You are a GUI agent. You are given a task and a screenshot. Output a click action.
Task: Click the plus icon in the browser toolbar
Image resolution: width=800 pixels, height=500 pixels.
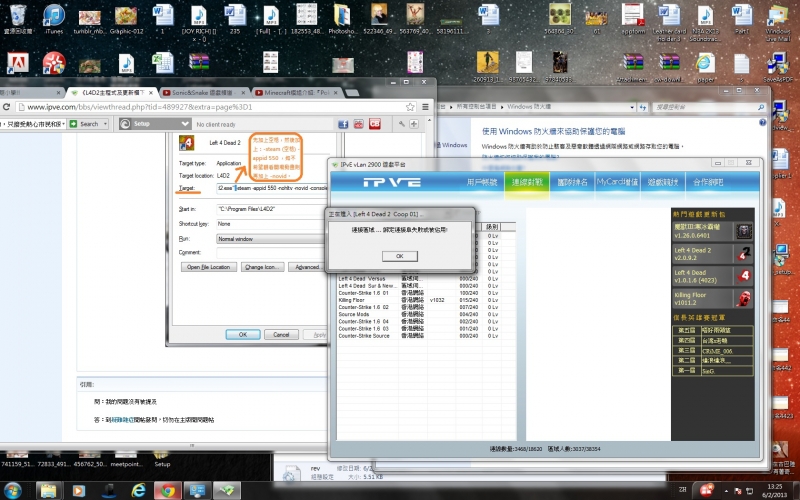click(x=414, y=124)
